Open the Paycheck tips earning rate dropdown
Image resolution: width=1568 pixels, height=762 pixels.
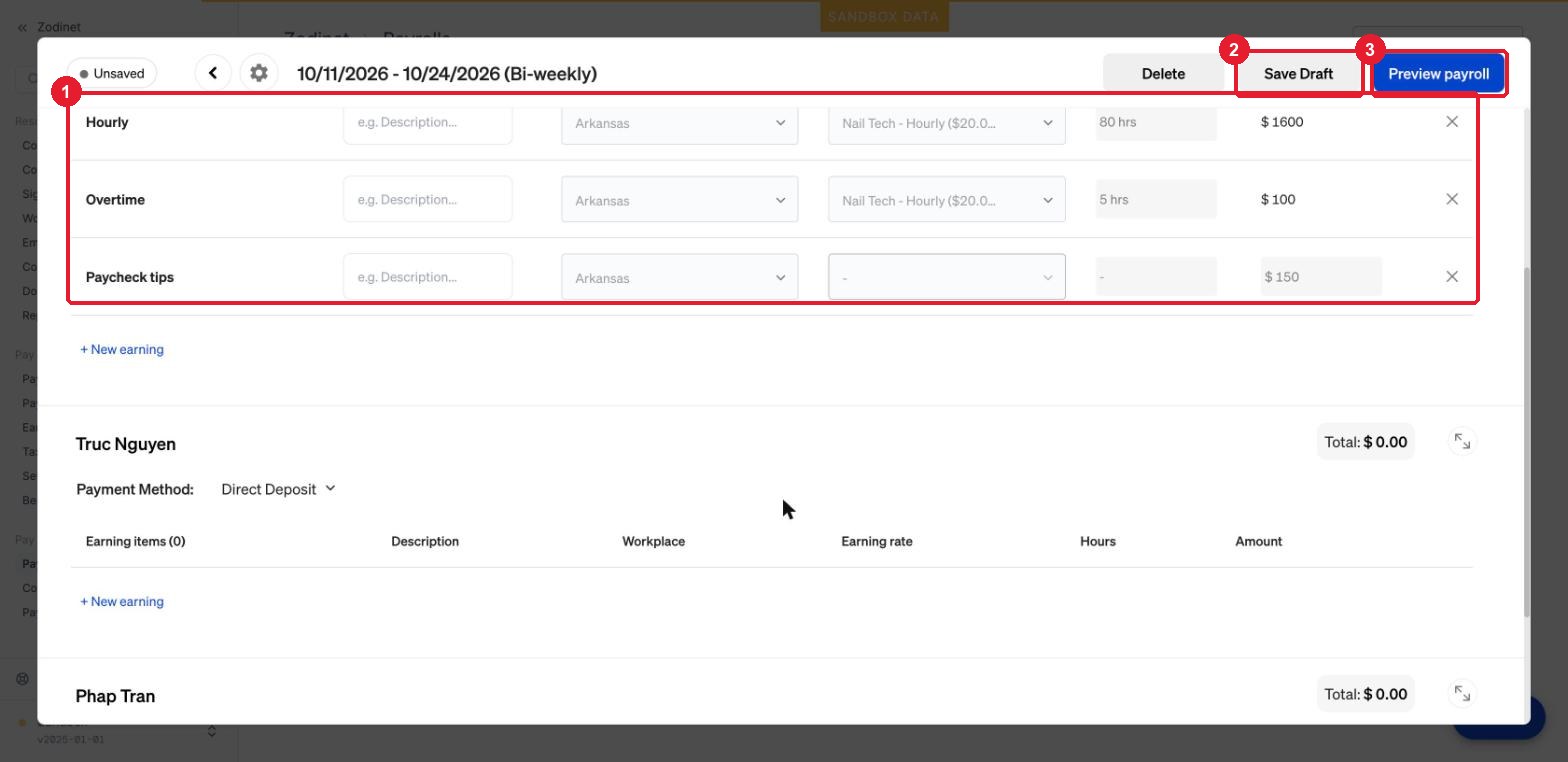(x=947, y=277)
